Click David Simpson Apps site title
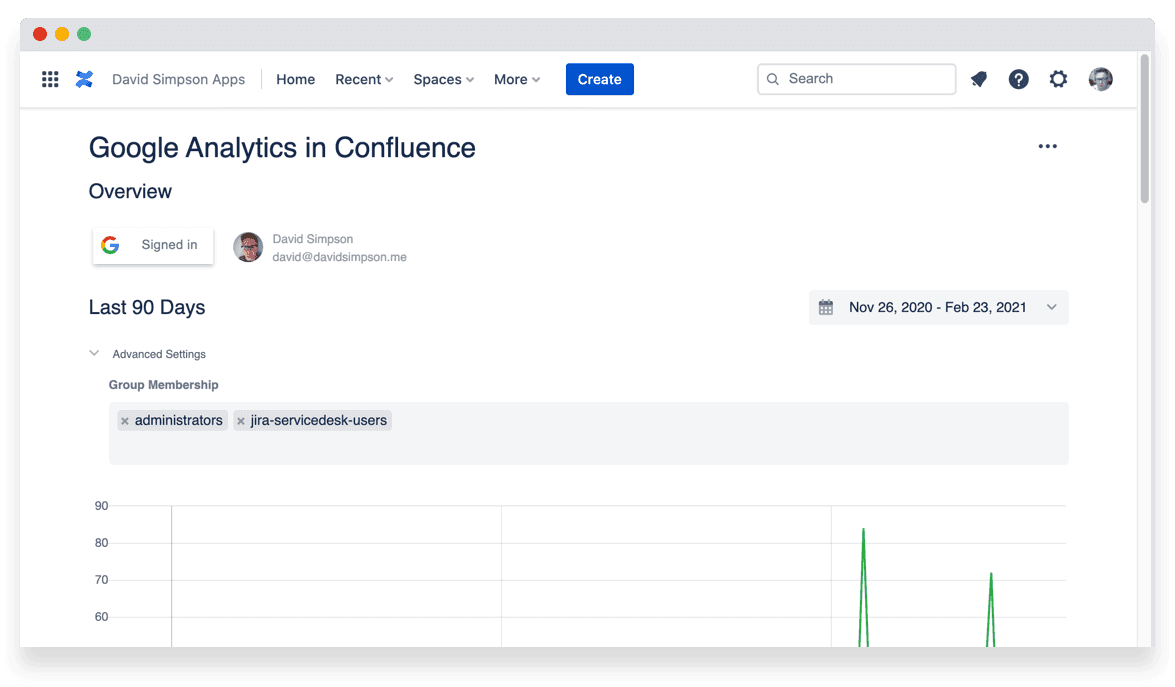 coord(178,79)
